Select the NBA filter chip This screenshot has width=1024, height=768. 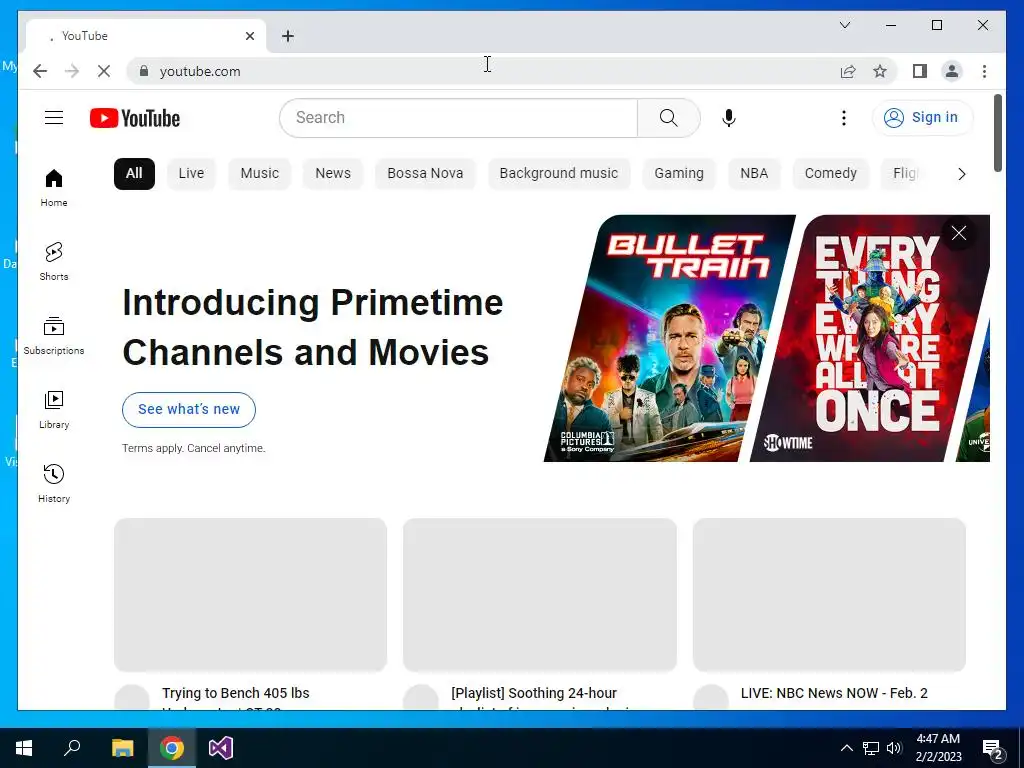pyautogui.click(x=754, y=174)
